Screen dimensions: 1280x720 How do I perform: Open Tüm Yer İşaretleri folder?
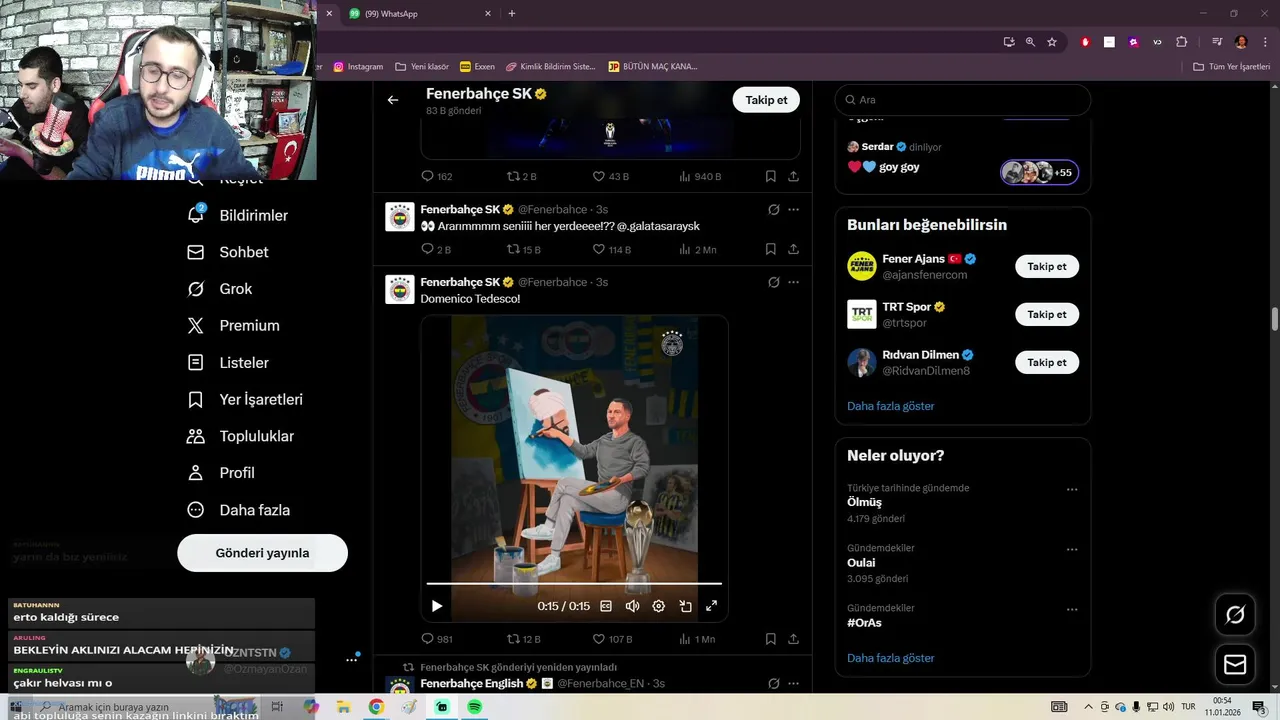click(x=1232, y=66)
